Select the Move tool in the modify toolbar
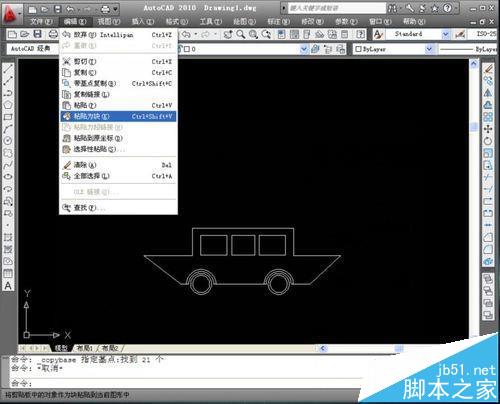Viewport: 500px width, 404px height. [x=488, y=129]
